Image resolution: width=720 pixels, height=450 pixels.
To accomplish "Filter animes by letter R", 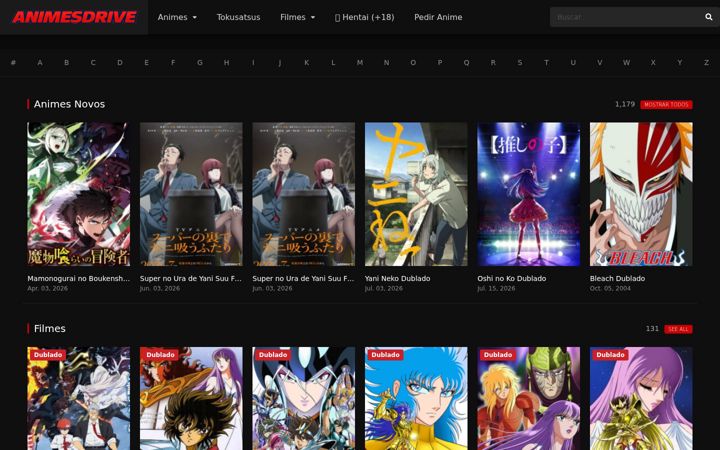I will point(493,62).
